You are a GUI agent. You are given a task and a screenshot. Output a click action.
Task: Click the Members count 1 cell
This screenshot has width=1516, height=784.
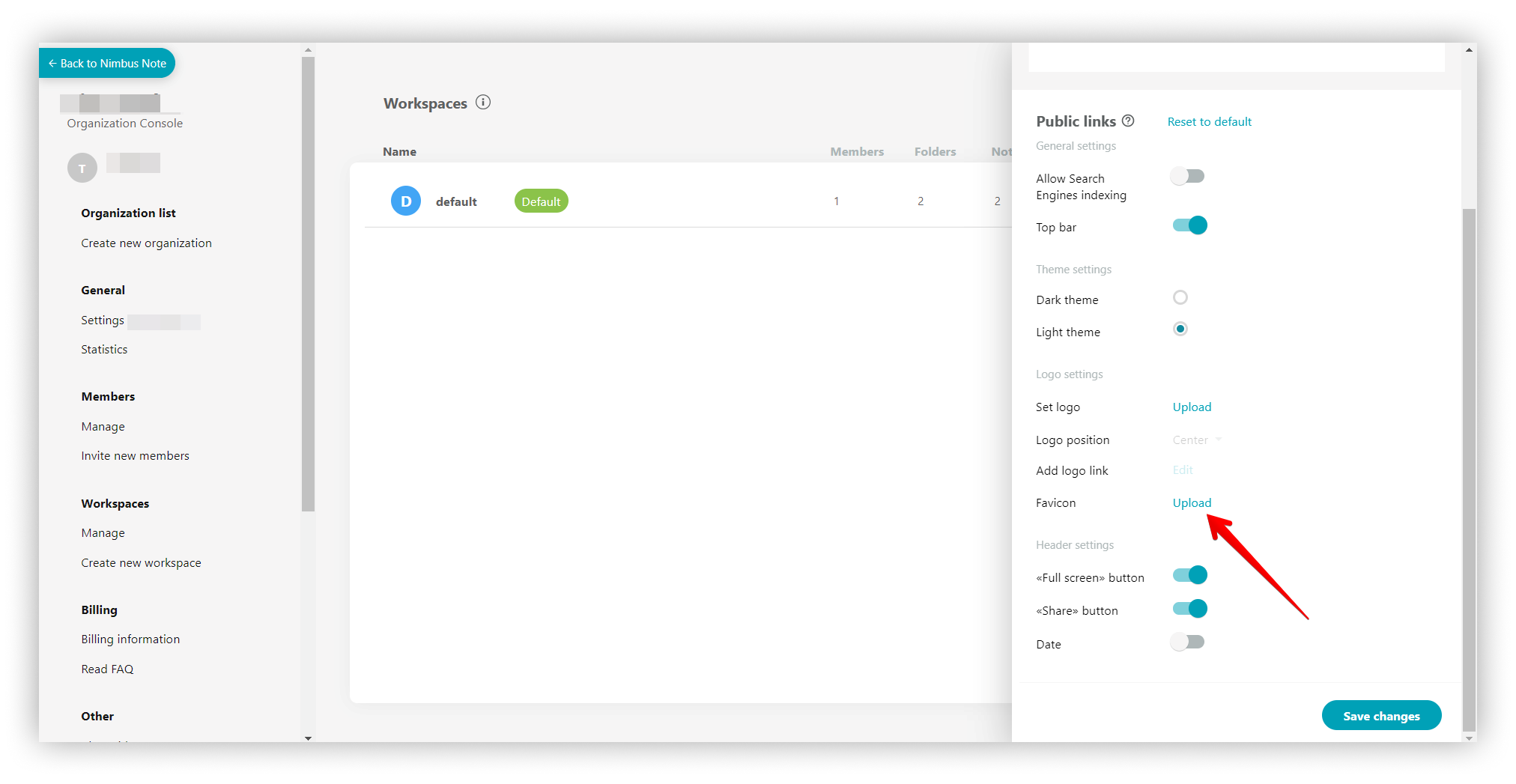(x=837, y=201)
